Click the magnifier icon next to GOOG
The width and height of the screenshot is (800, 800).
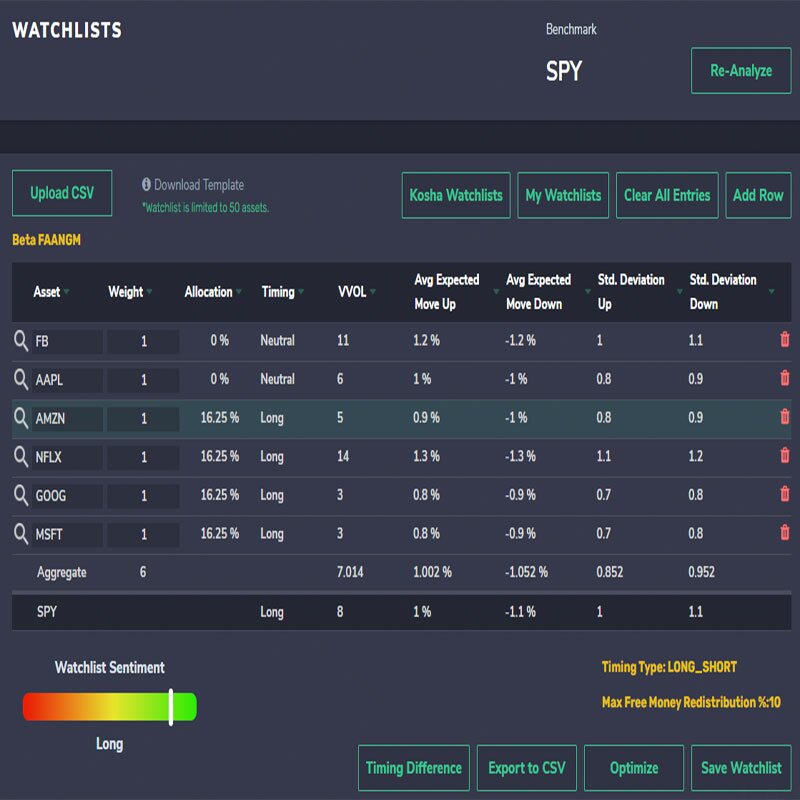click(20, 495)
